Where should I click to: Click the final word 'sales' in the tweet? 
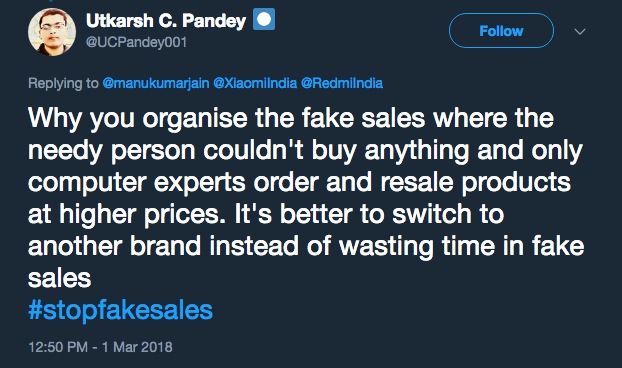coord(60,278)
